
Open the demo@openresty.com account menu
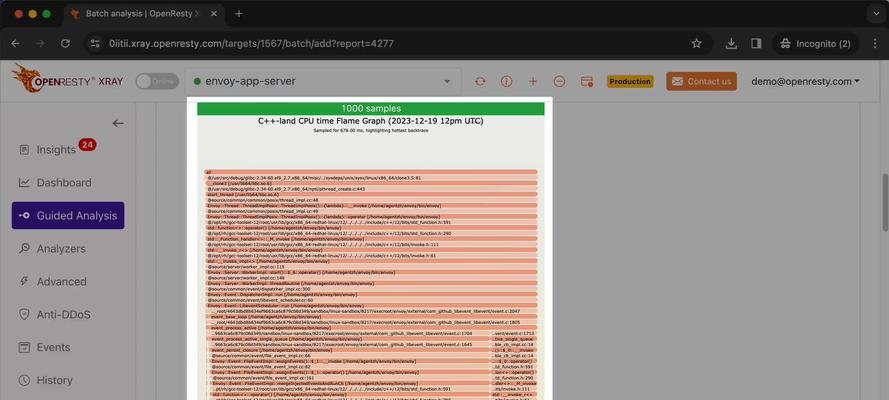[x=805, y=82]
